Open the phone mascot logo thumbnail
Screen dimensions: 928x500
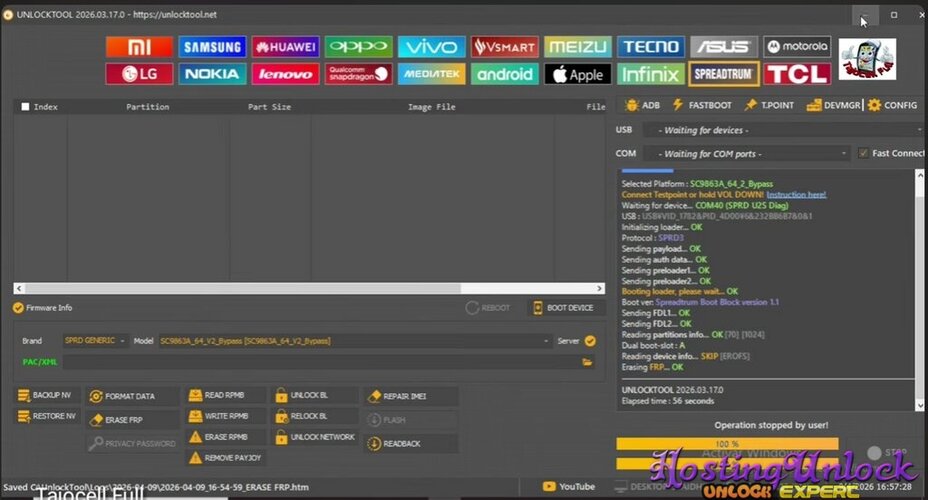point(868,59)
